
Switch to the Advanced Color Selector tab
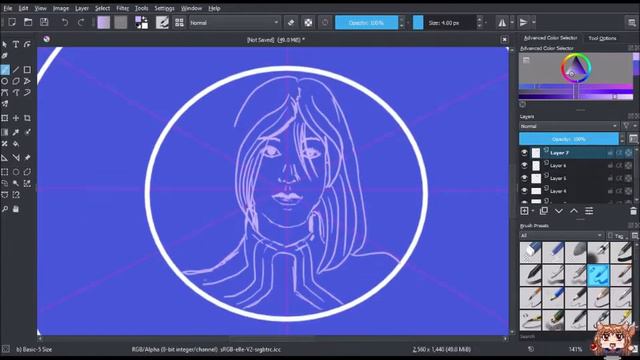click(550, 38)
